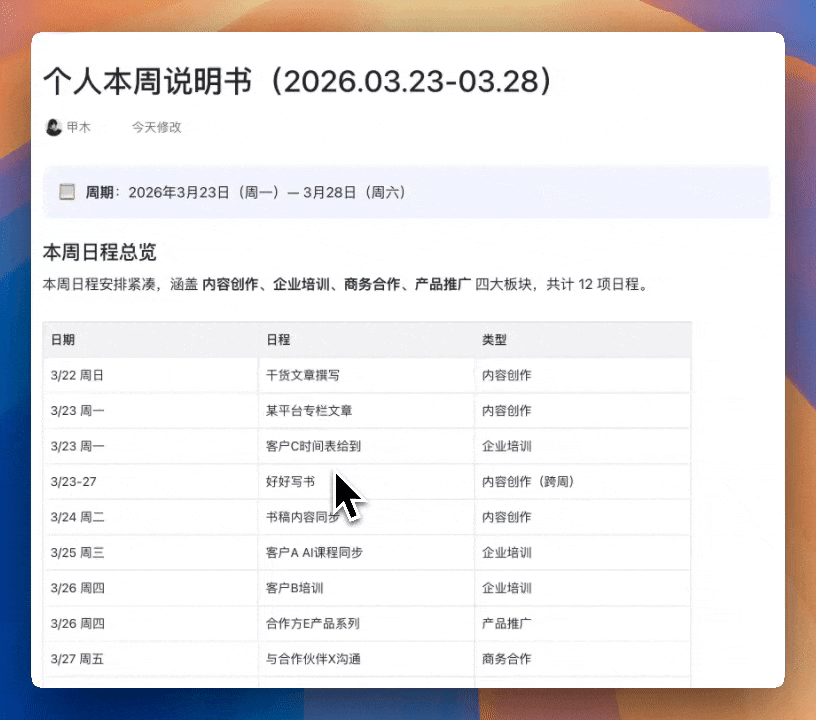Click the document title 个人本周说明书
816x720 pixels.
click(178, 82)
